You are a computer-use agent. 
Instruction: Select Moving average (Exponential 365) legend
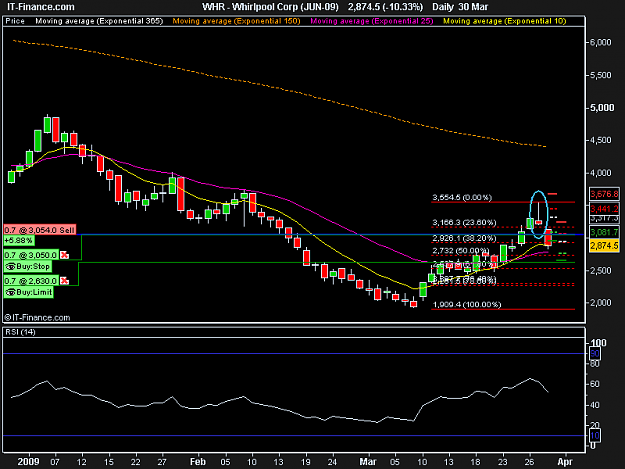(x=99, y=21)
